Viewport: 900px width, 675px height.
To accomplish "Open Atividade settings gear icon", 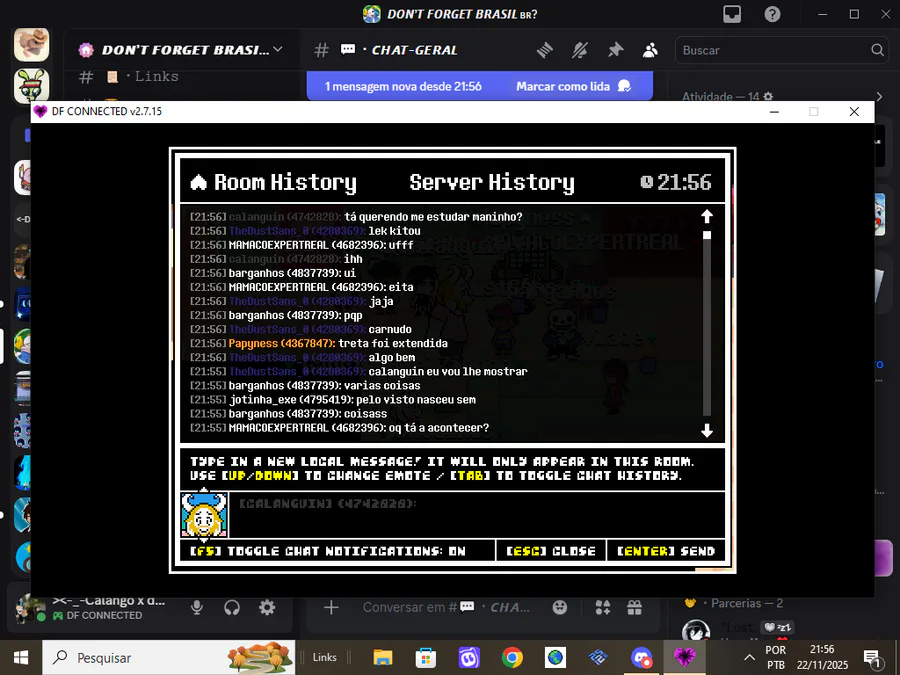I will pos(768,96).
